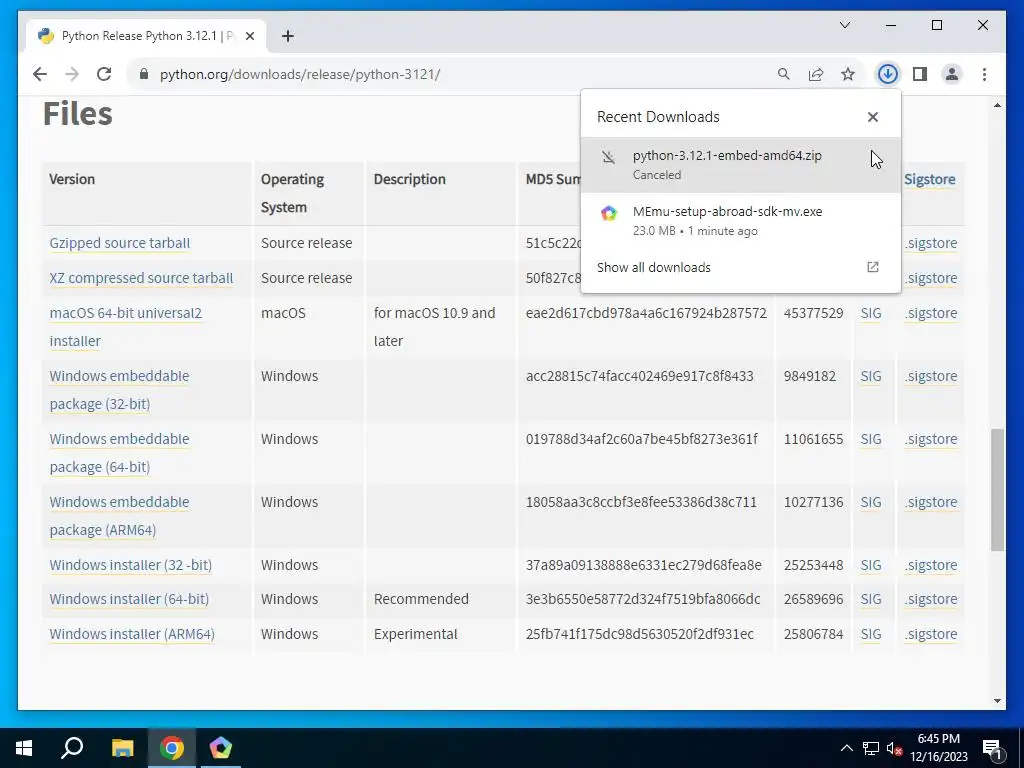Open network status tray icon
Image resolution: width=1024 pixels, height=768 pixels.
pos(871,748)
